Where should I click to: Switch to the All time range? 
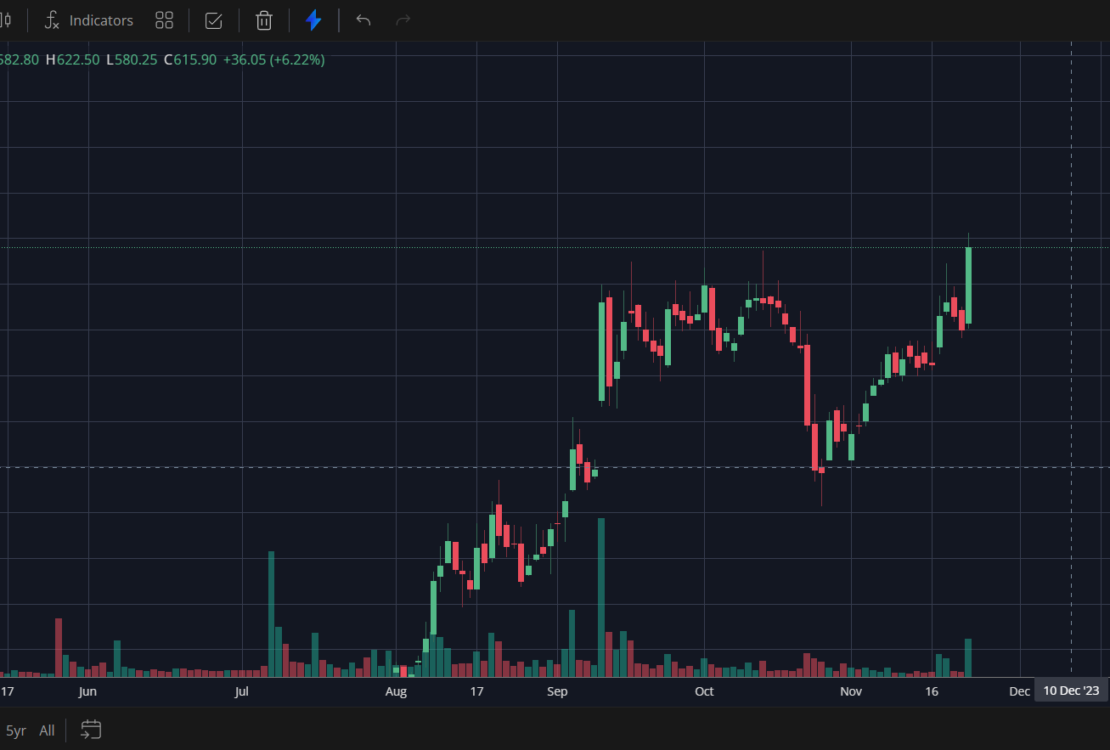coord(46,730)
